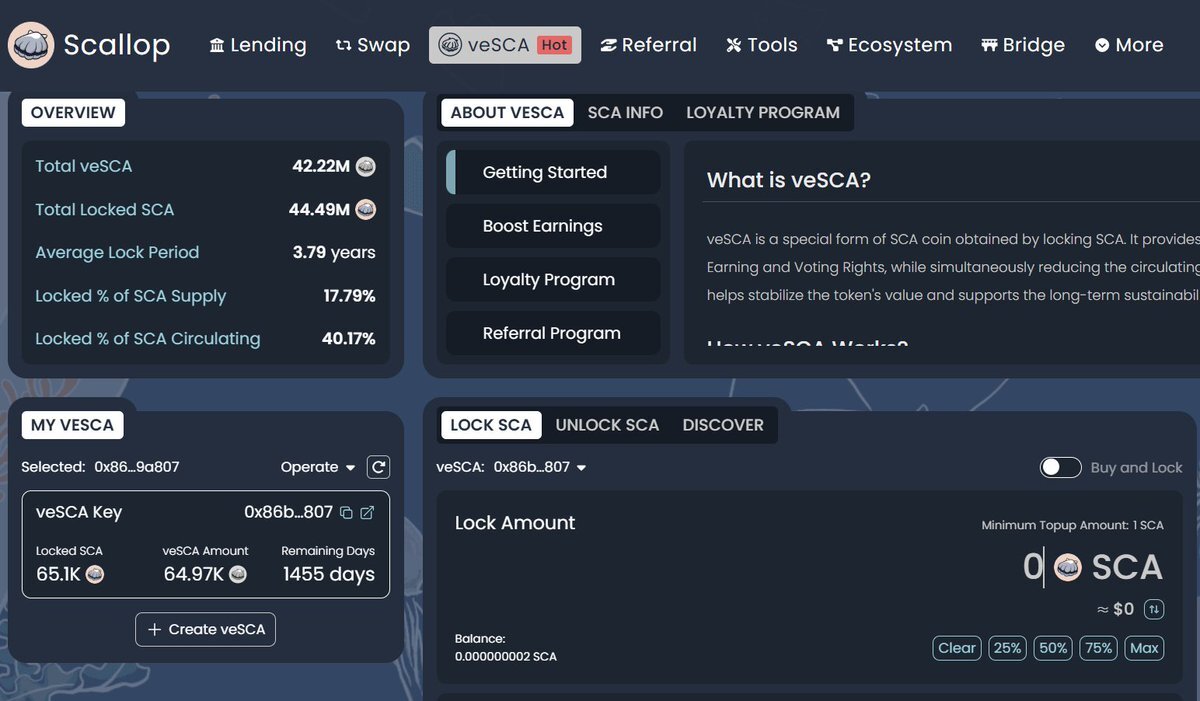
Task: Open the Boost Earnings section
Action: pos(553,226)
